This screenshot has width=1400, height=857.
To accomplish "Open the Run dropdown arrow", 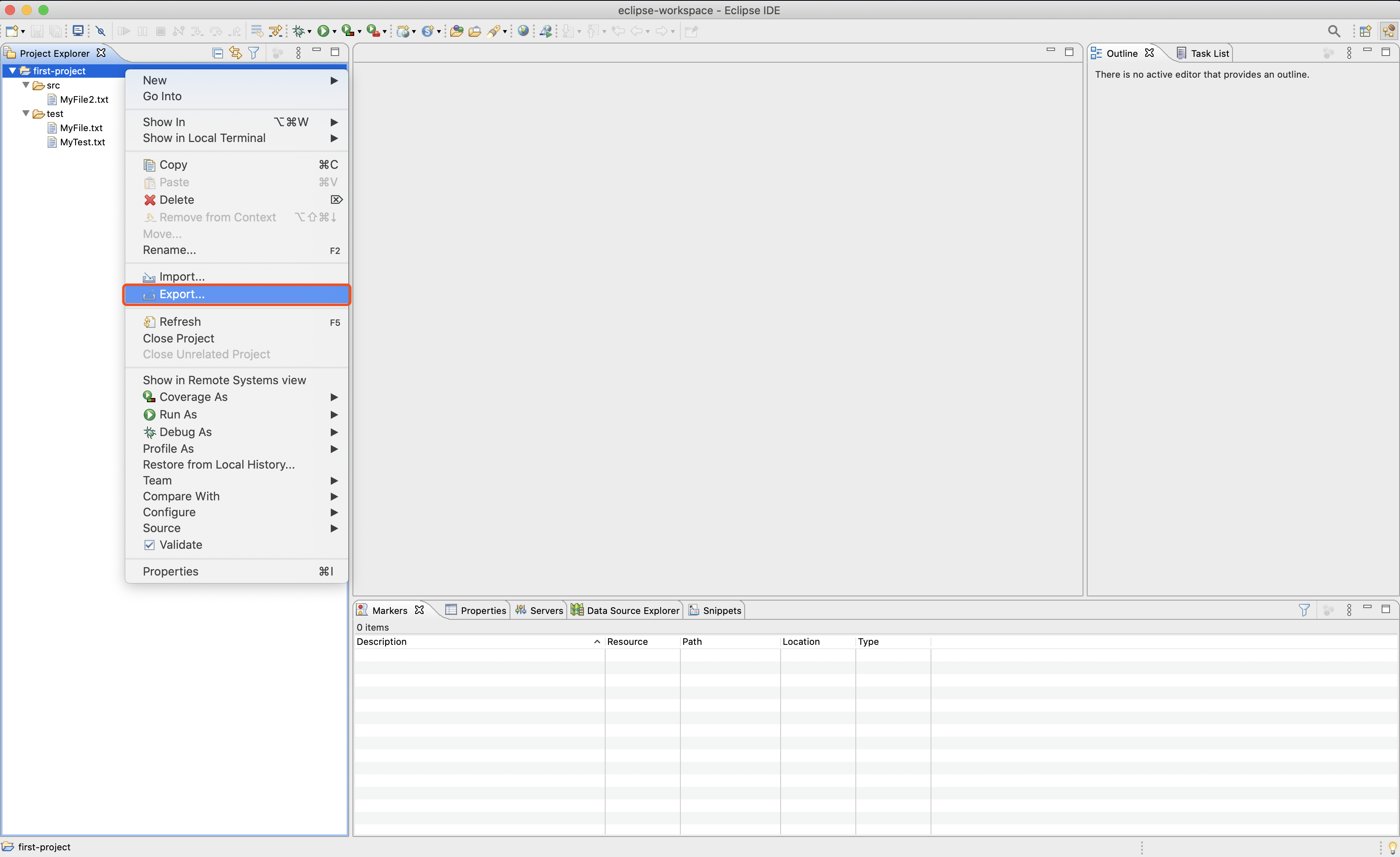I will [334, 32].
